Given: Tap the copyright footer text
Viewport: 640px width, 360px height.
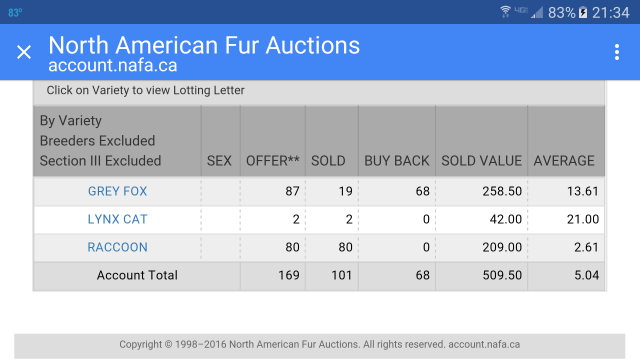Looking at the screenshot, I should (x=320, y=344).
